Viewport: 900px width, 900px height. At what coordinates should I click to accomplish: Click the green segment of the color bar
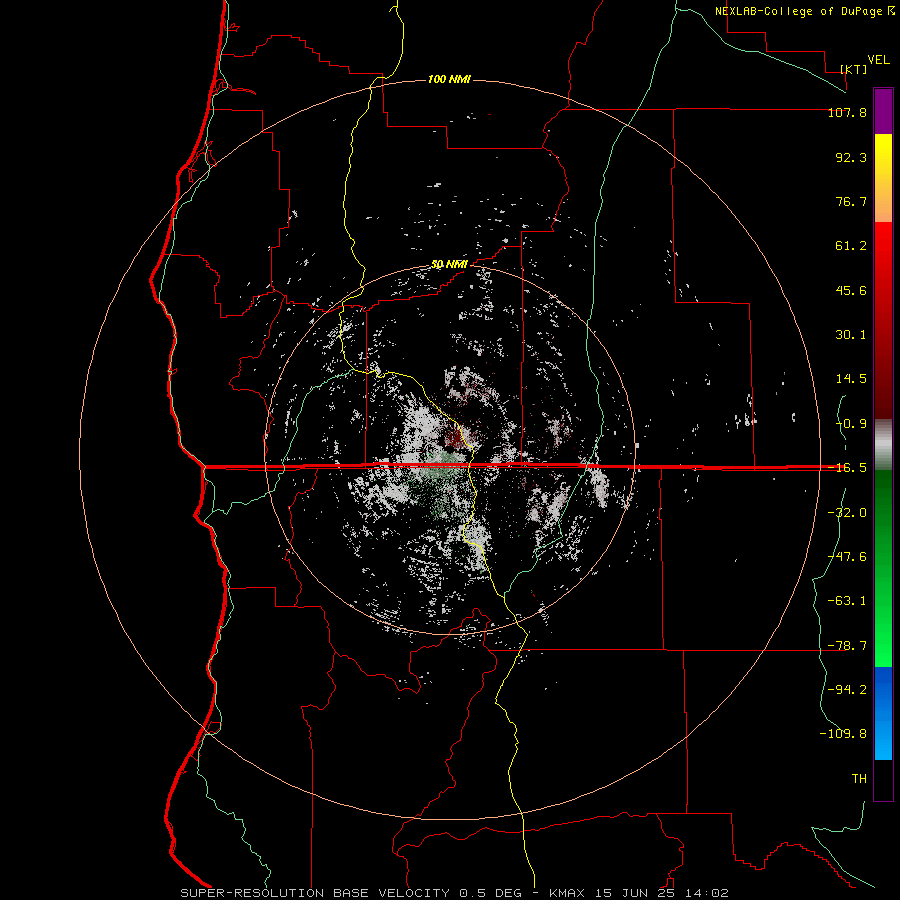(x=883, y=568)
